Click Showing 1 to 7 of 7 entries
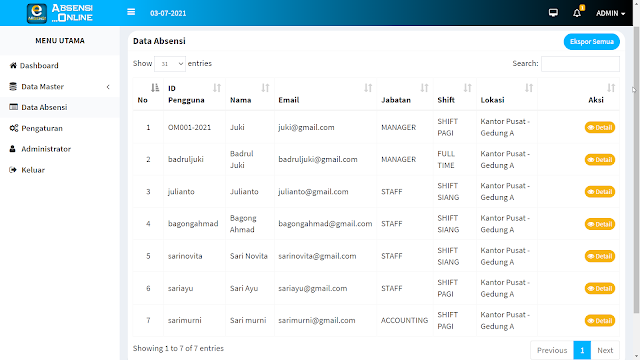640x360 pixels. click(x=178, y=348)
